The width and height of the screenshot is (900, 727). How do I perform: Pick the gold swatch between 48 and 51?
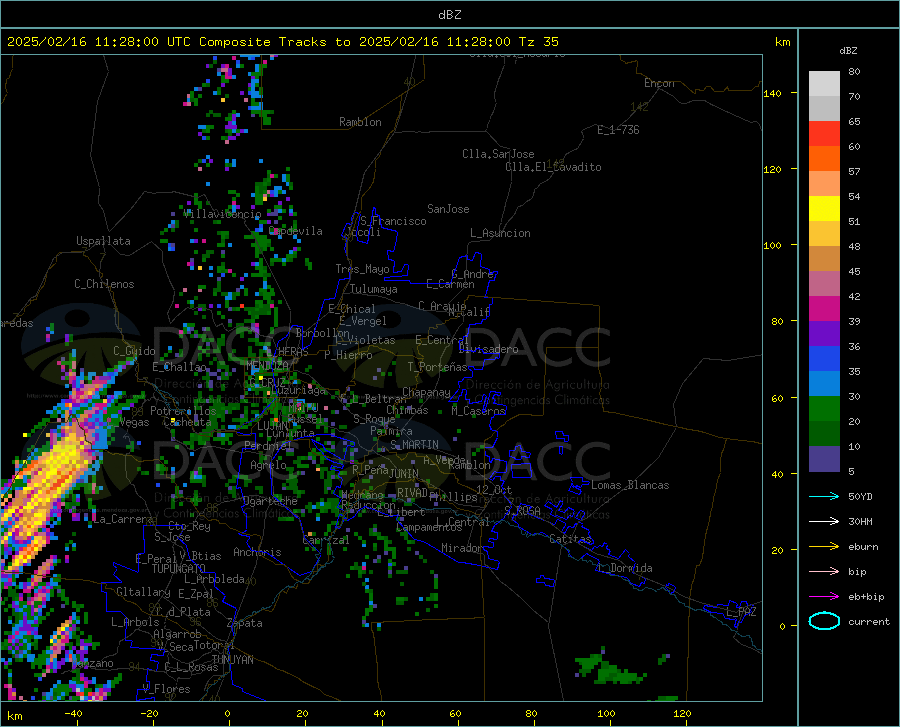(824, 234)
